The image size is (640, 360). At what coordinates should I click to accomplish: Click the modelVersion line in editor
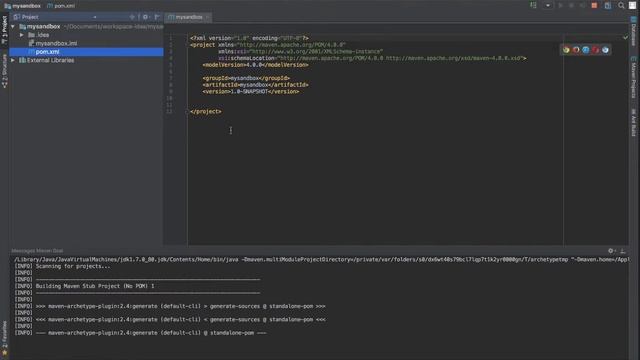256,65
